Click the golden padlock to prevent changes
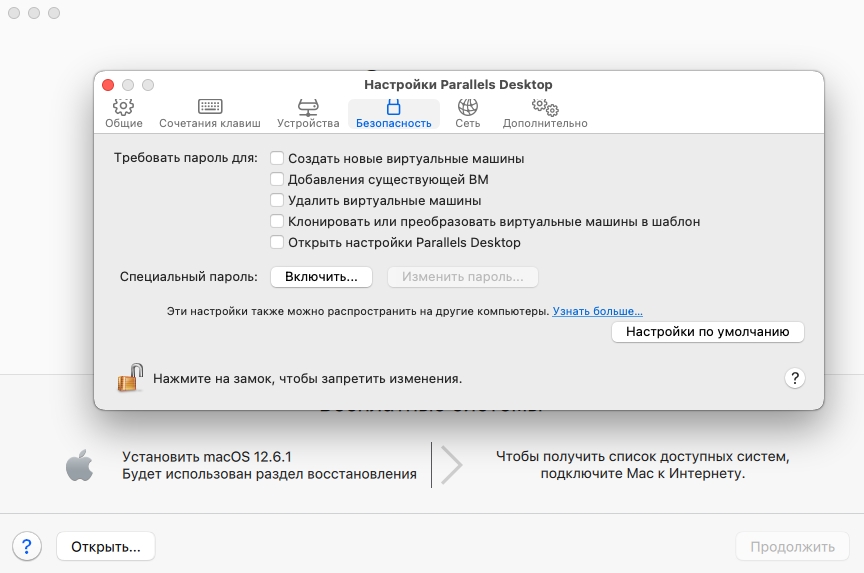The image size is (864, 573). (130, 377)
